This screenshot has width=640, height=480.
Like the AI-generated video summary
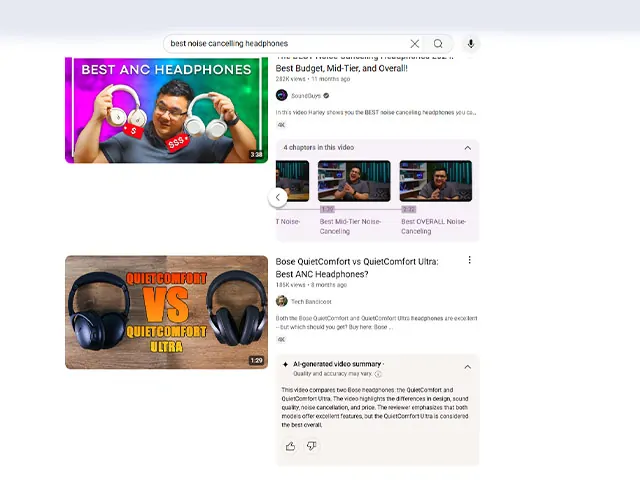click(290, 446)
